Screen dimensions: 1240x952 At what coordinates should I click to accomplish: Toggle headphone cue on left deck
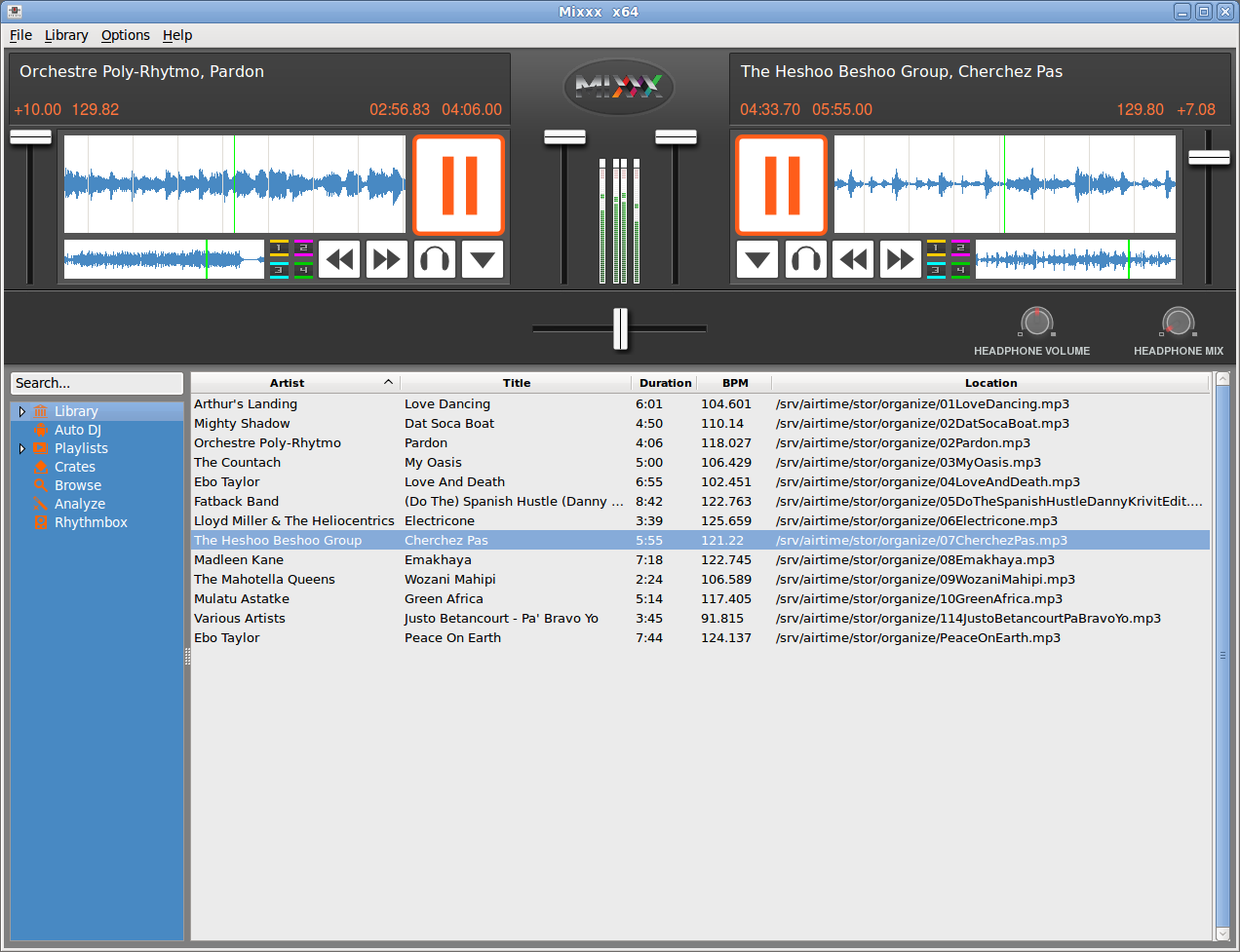pyautogui.click(x=435, y=259)
